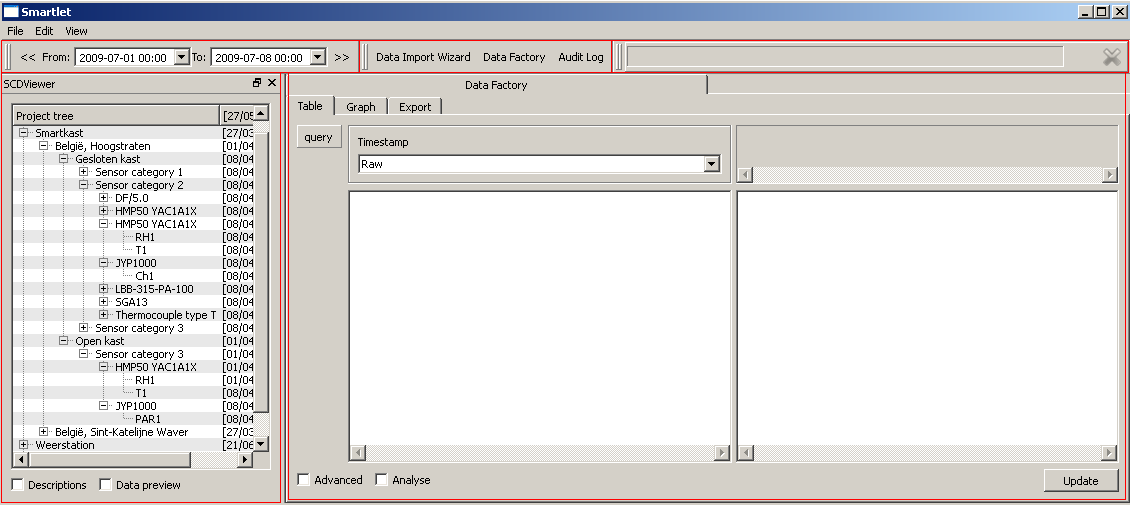Open the From date dropdown
The image size is (1130, 505).
click(x=182, y=57)
